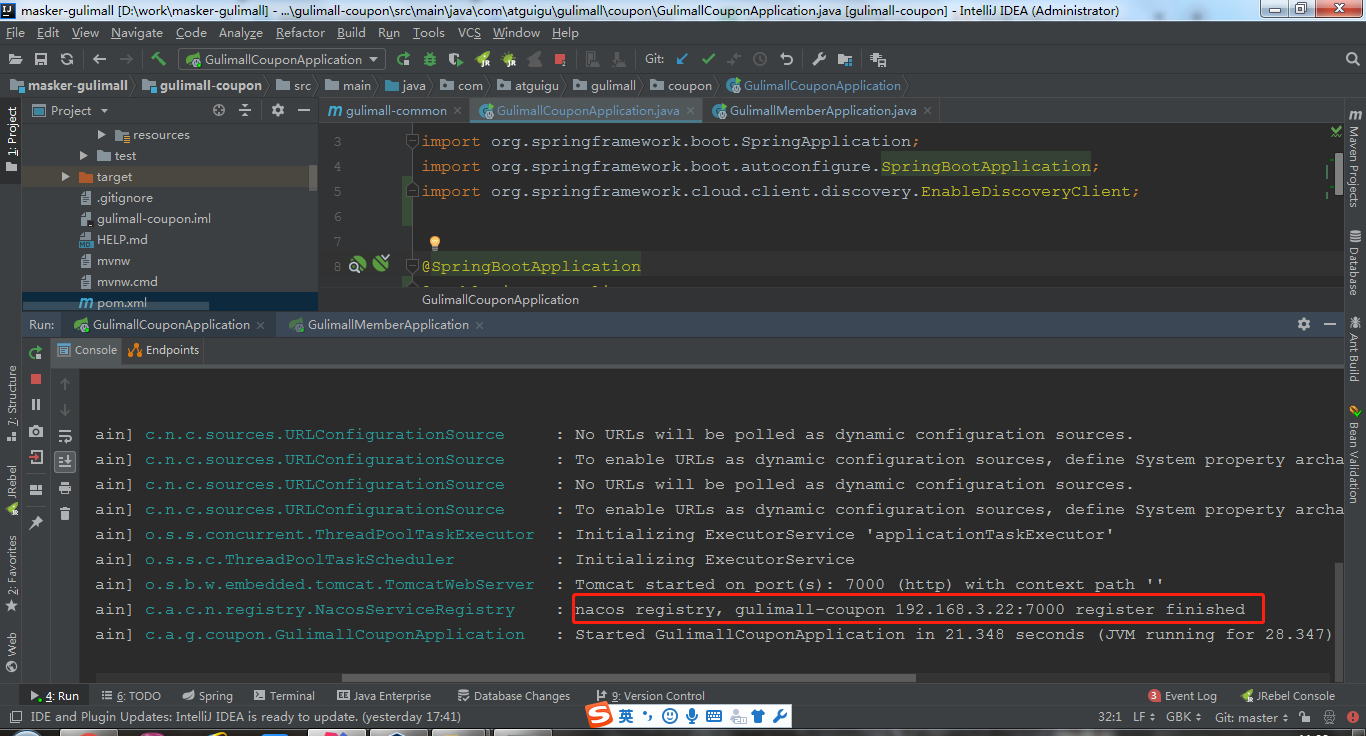Open the 9: Version Control tool window
Image resolution: width=1366 pixels, height=736 pixels.
(650, 695)
